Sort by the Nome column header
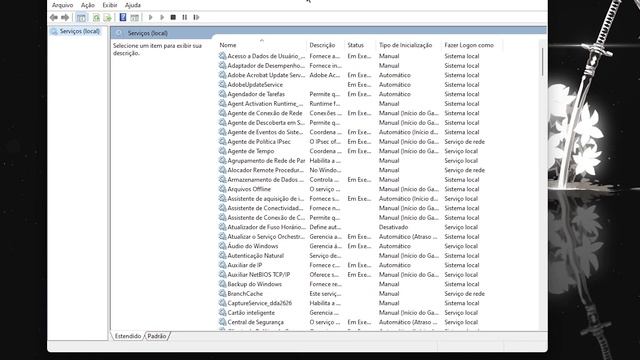The image size is (640, 360). 261,45
